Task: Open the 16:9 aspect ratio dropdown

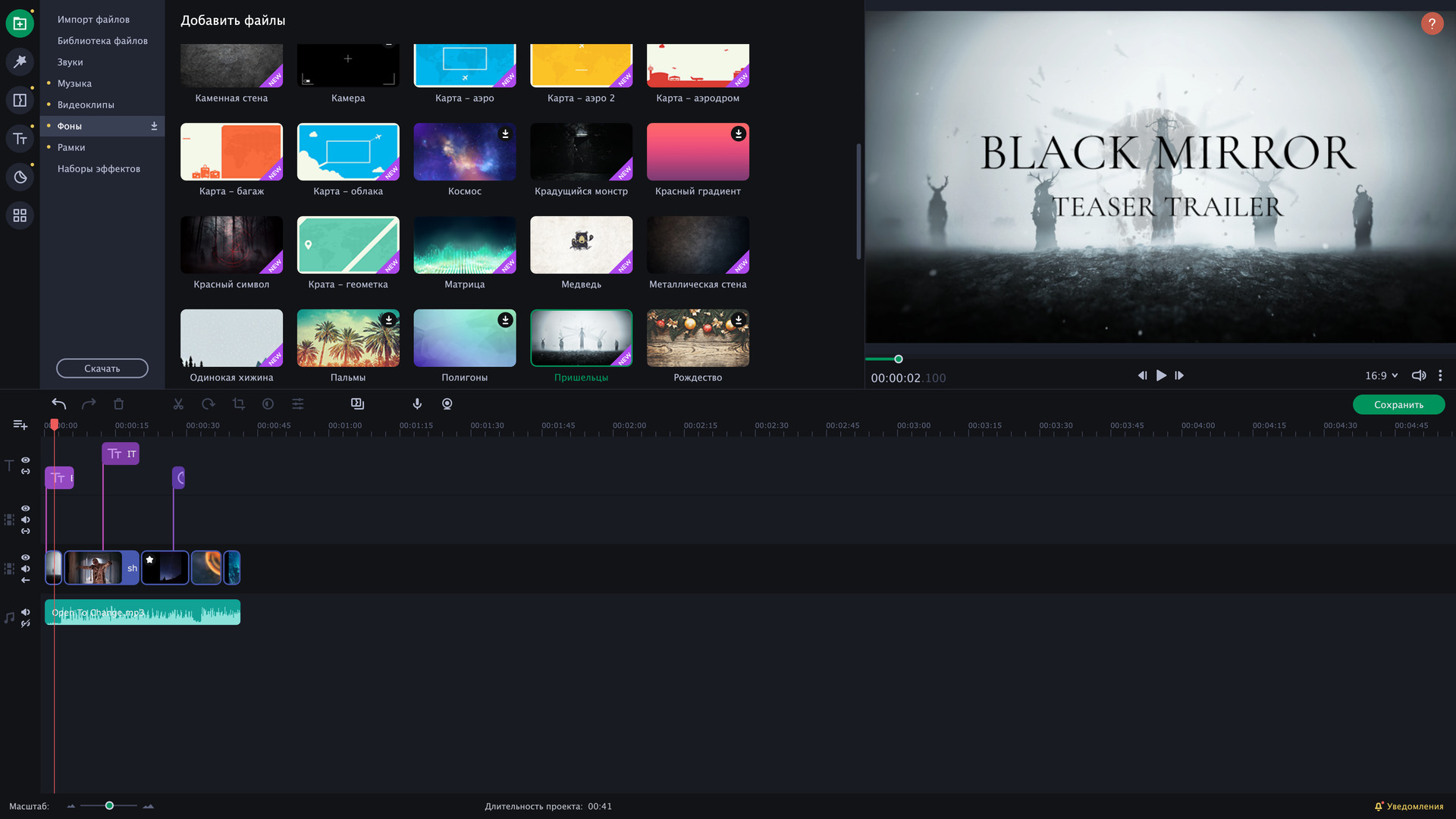Action: (x=1381, y=375)
